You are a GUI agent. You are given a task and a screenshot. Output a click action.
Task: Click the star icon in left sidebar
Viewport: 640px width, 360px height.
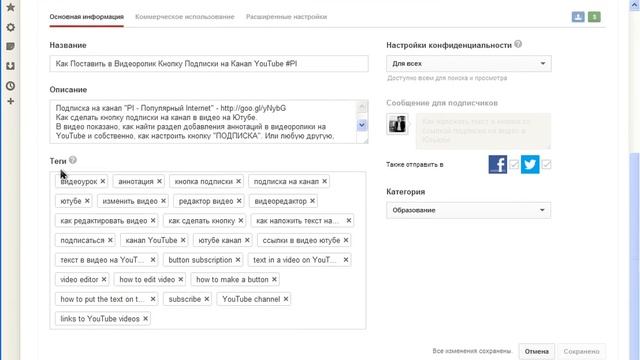pos(11,7)
